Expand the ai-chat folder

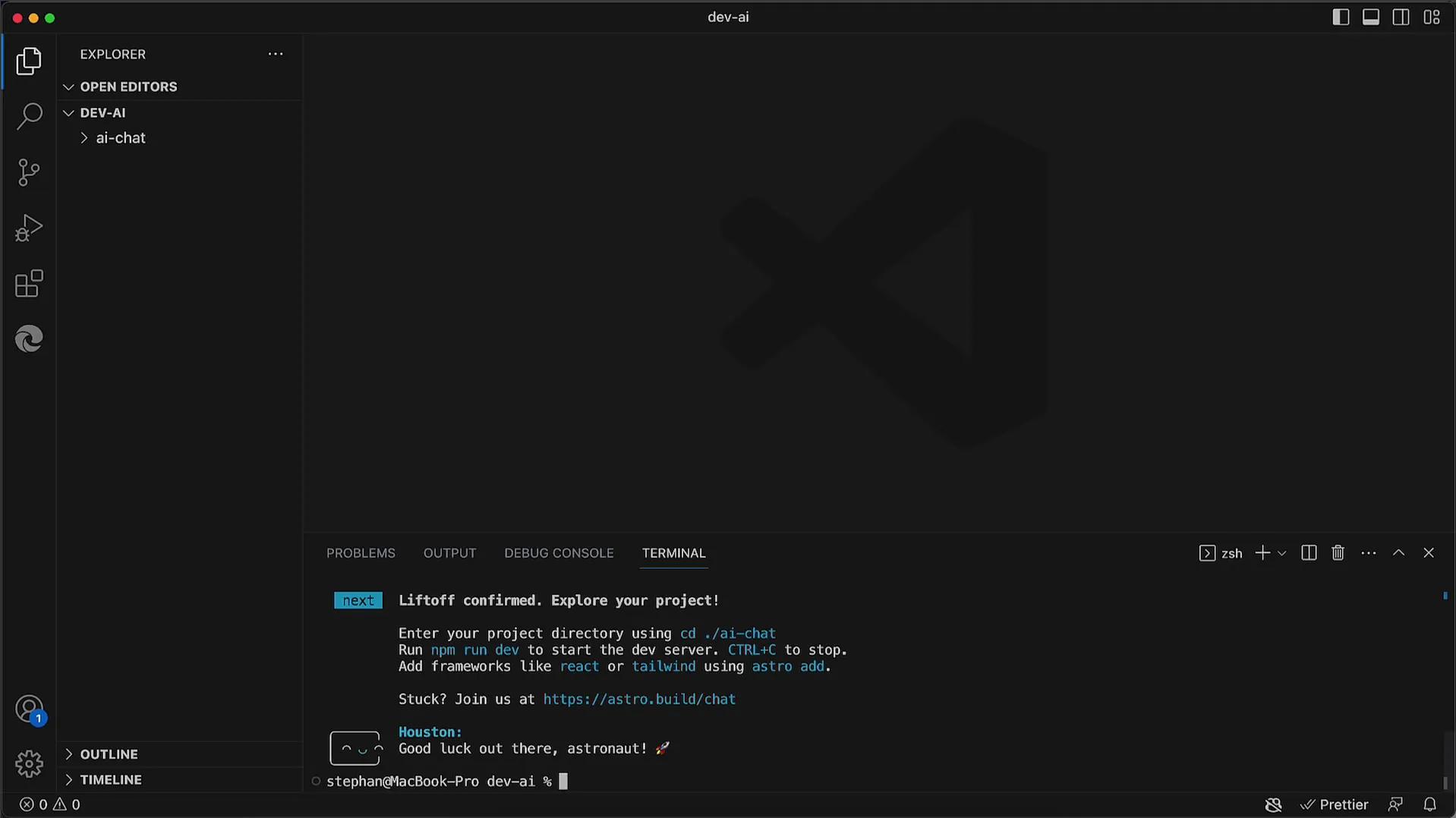tap(180, 138)
